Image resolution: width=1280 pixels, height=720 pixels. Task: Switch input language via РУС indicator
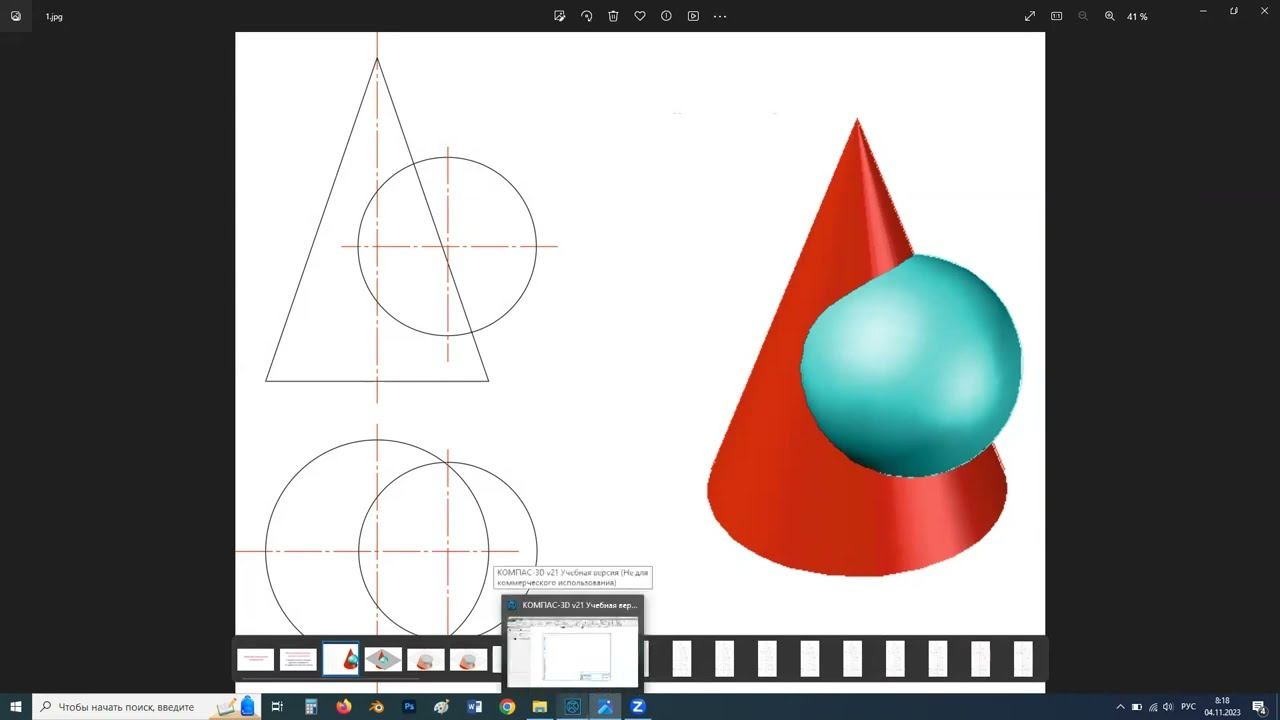1189,707
